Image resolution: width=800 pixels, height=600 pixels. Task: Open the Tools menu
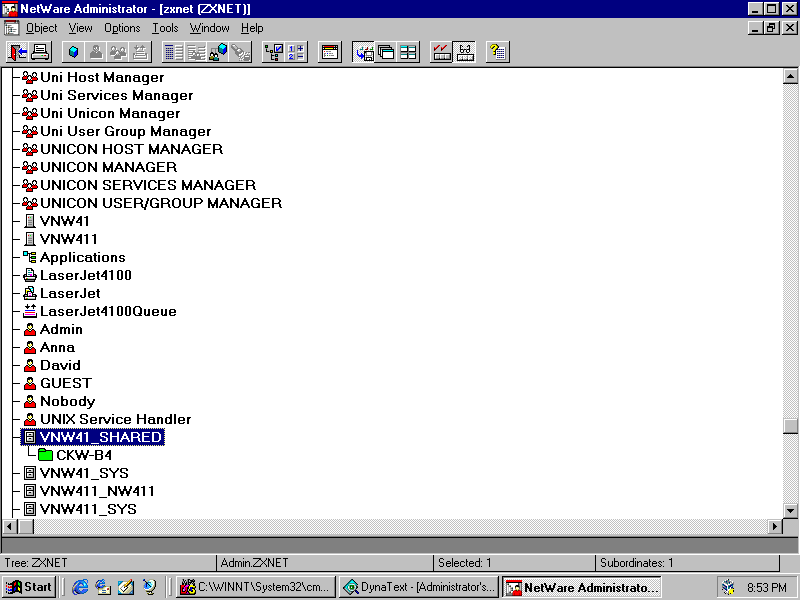click(x=165, y=28)
